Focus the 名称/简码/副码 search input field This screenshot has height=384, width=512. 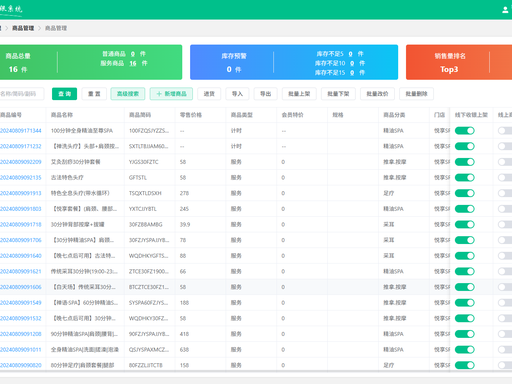[x=21, y=94]
